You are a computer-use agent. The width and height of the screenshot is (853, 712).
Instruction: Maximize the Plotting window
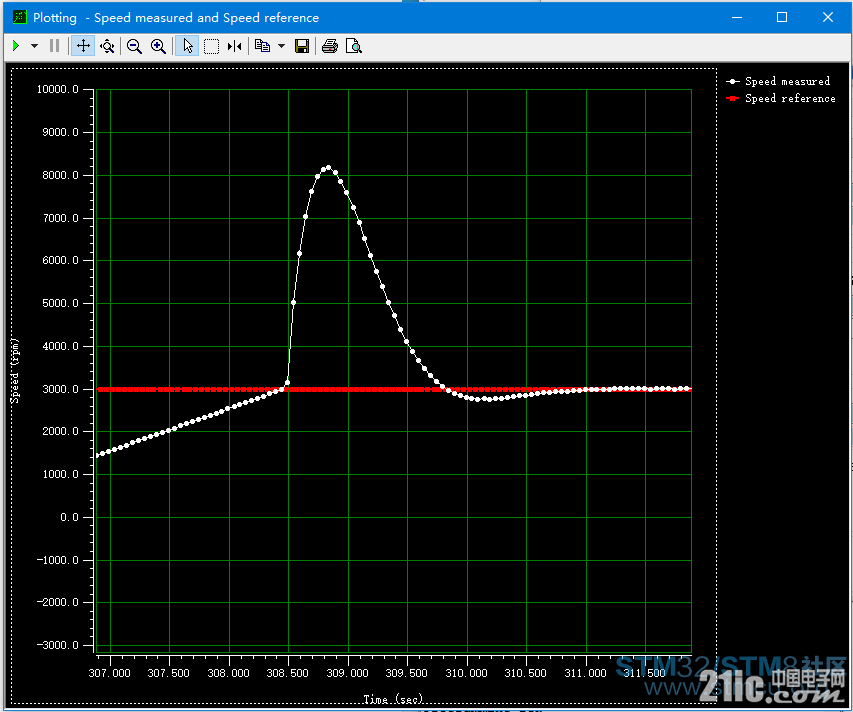[x=782, y=17]
